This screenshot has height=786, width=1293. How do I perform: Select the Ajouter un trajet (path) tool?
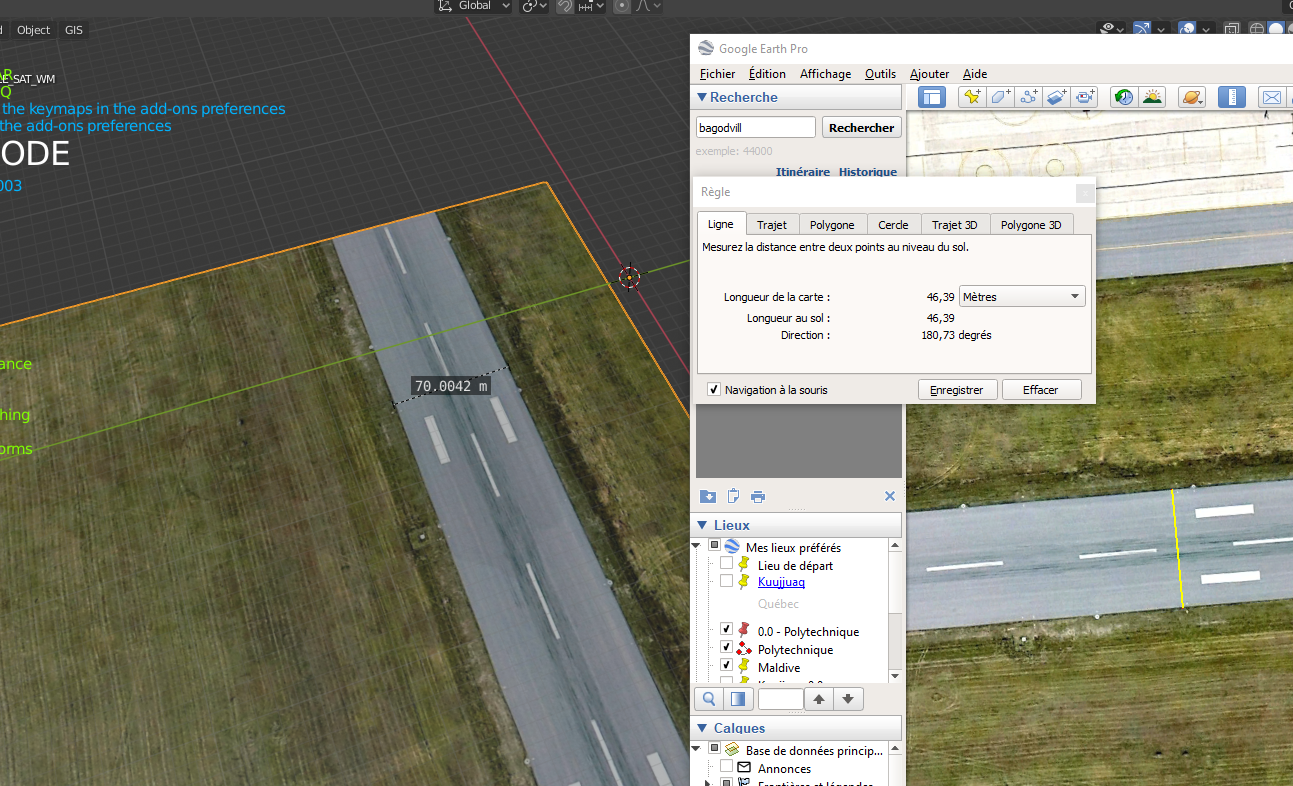tap(1030, 97)
